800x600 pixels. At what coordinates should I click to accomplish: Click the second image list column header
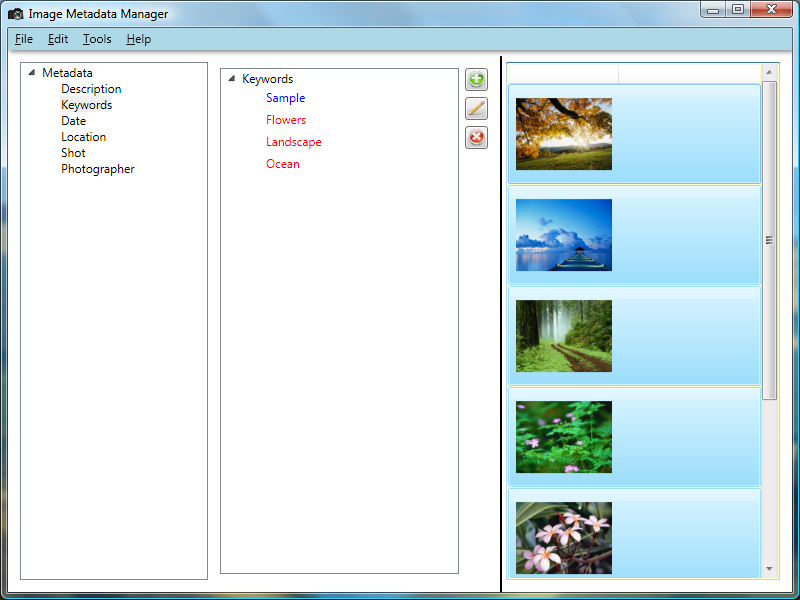689,74
